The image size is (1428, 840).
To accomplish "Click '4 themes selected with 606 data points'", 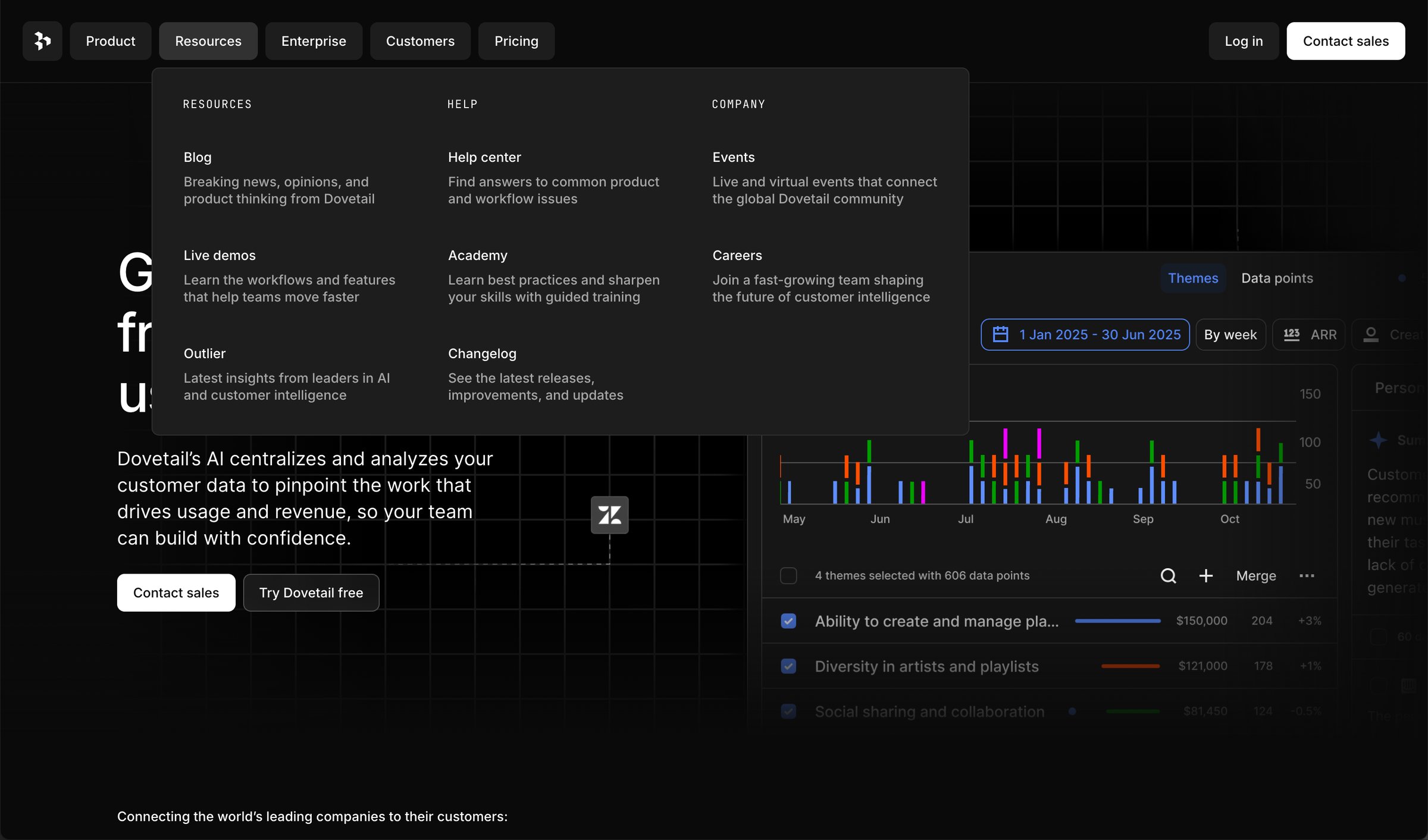I will [922, 575].
